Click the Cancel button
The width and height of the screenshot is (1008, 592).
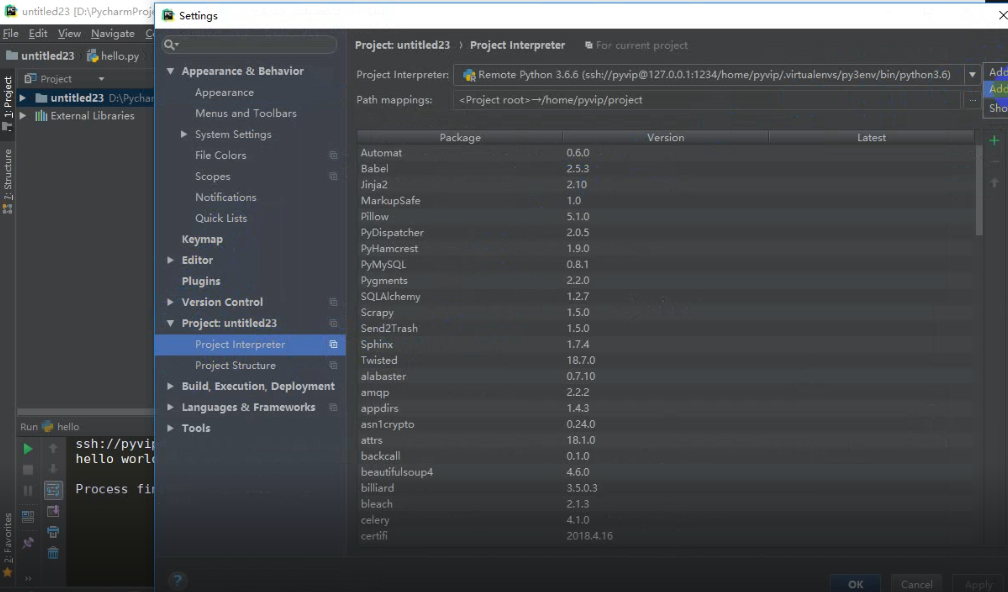coord(916,584)
